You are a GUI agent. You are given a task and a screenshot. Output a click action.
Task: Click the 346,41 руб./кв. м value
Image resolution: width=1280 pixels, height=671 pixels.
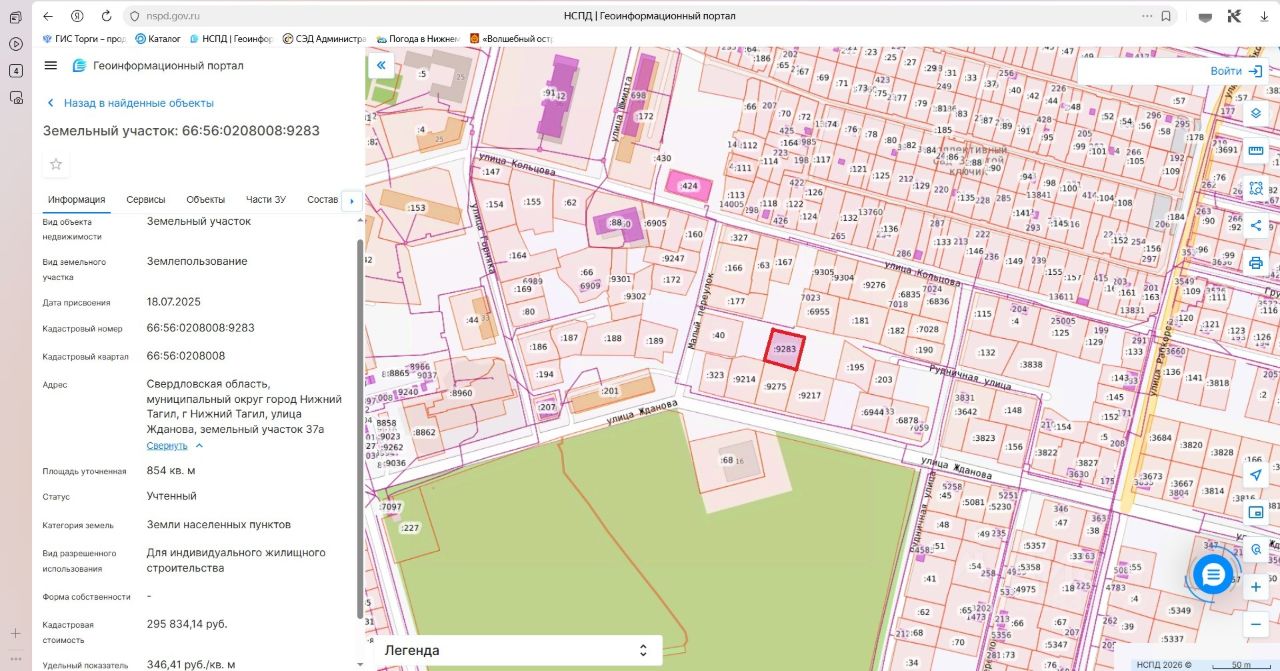pyautogui.click(x=191, y=664)
